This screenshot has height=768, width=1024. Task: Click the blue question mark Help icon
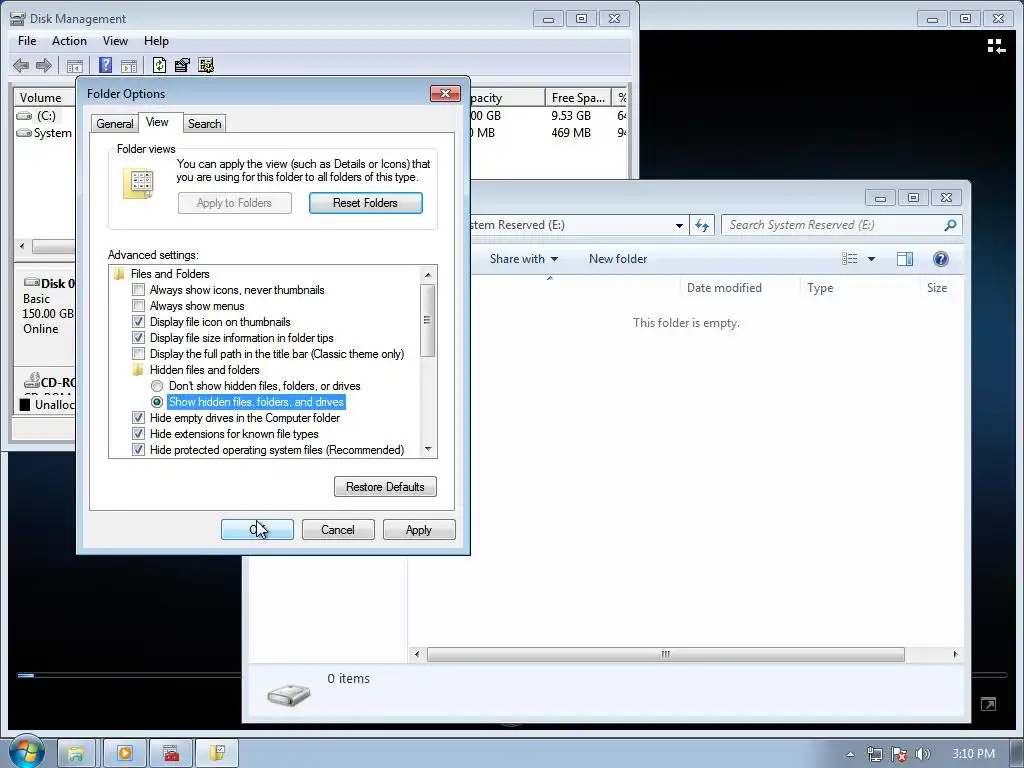tap(105, 65)
